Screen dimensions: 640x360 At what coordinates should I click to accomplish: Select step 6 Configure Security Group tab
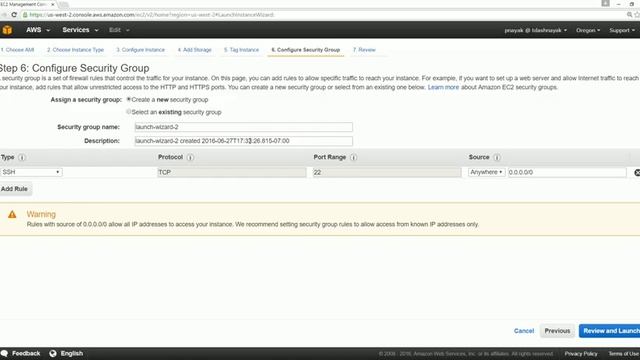tap(306, 50)
